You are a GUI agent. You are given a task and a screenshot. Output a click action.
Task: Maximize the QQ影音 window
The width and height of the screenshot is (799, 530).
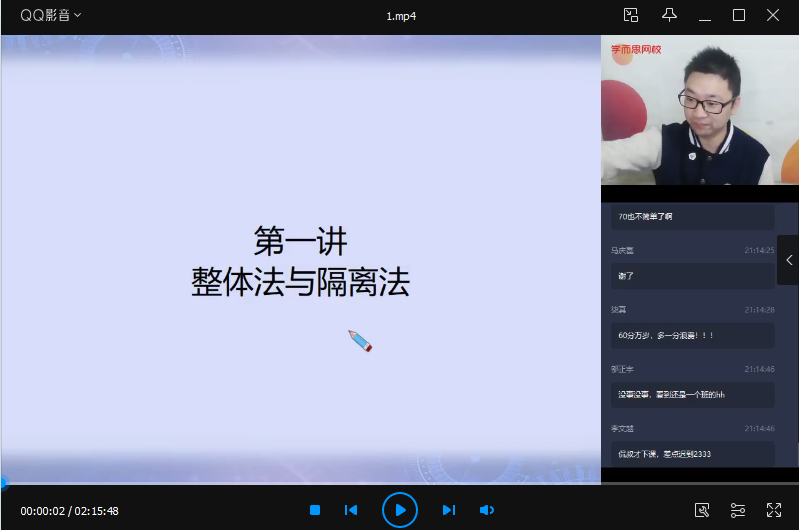tap(739, 15)
